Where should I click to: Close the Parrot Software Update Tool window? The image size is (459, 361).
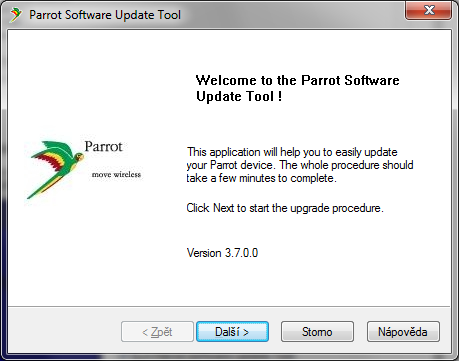pyautogui.click(x=429, y=10)
